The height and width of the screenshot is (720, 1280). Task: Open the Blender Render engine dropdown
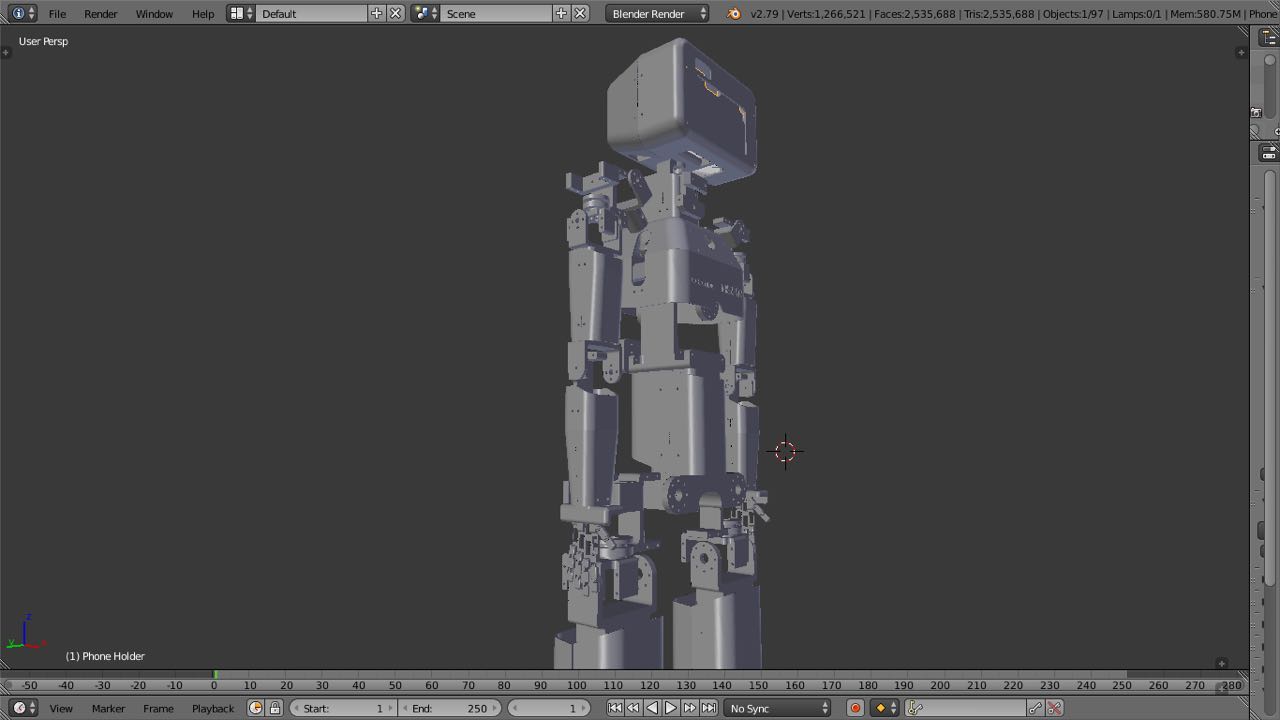tap(659, 14)
